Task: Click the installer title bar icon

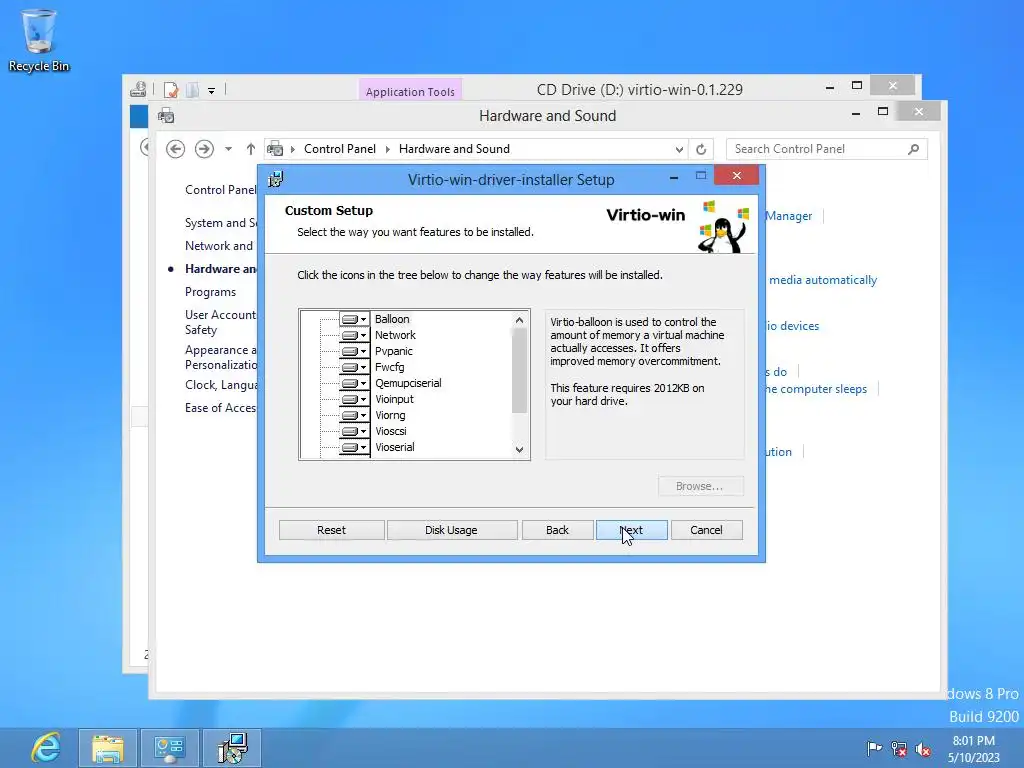Action: coord(276,179)
